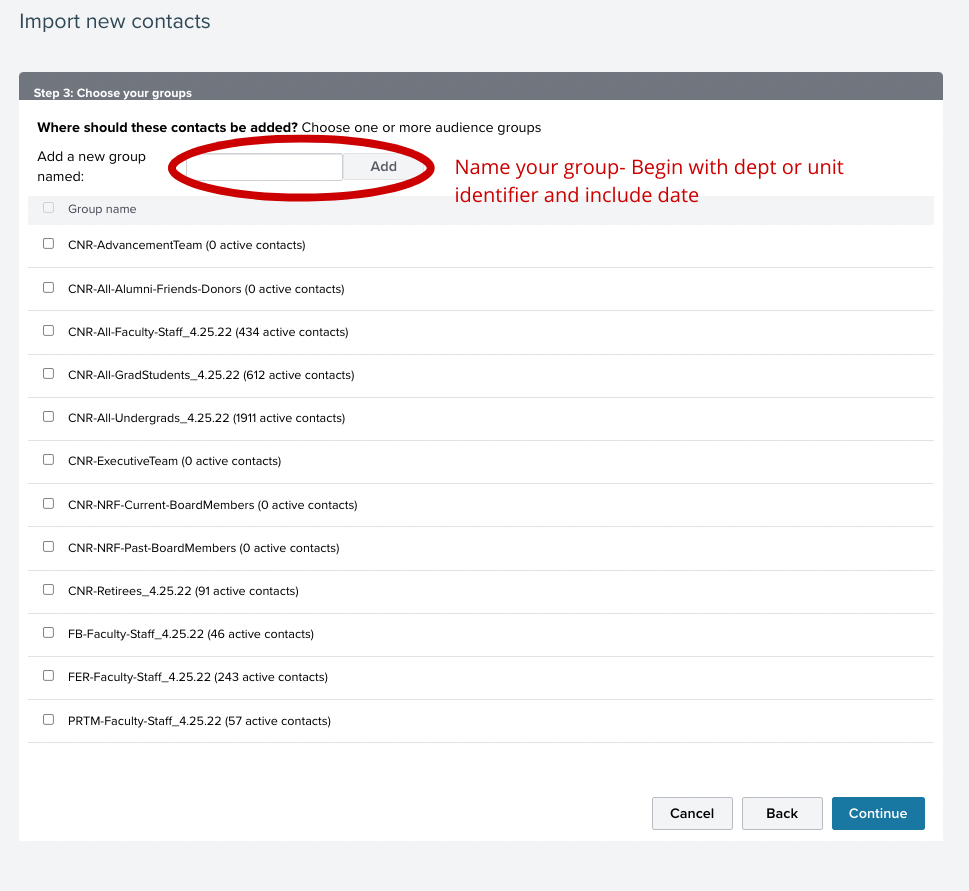Click the 'Step 3: Choose your groups' header
This screenshot has width=969, height=891.
112,93
